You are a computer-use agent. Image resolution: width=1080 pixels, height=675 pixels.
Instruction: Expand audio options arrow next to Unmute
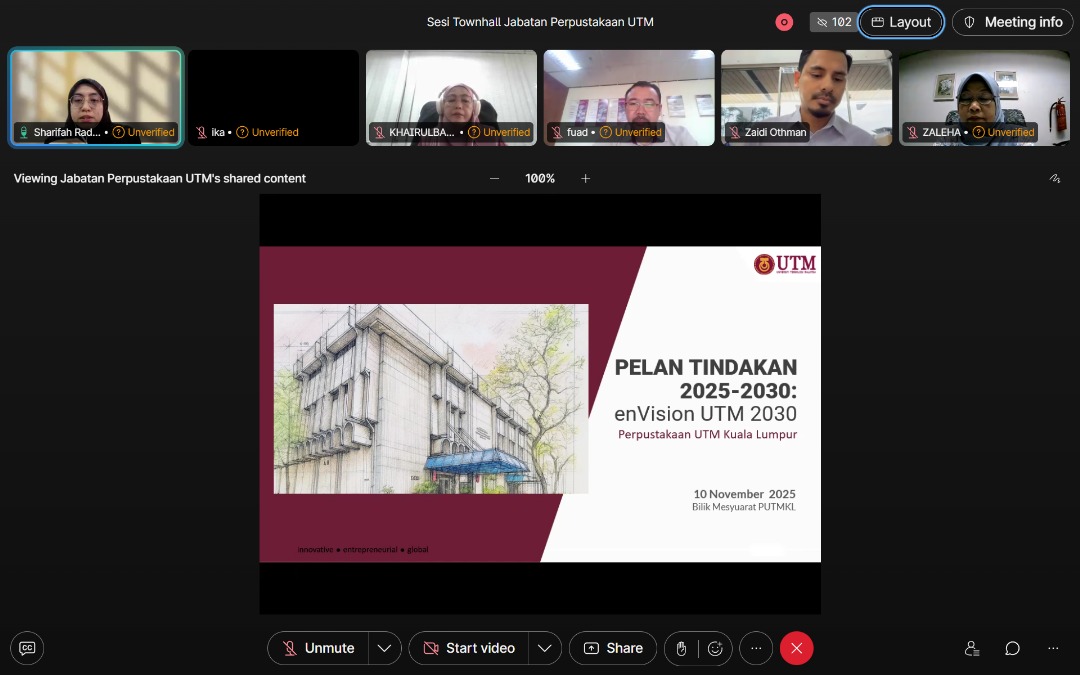384,648
